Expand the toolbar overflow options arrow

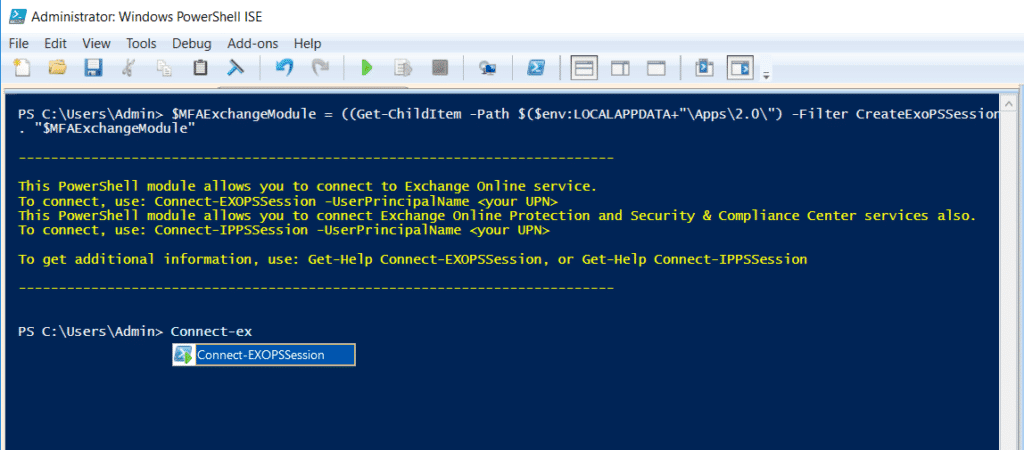(766, 74)
